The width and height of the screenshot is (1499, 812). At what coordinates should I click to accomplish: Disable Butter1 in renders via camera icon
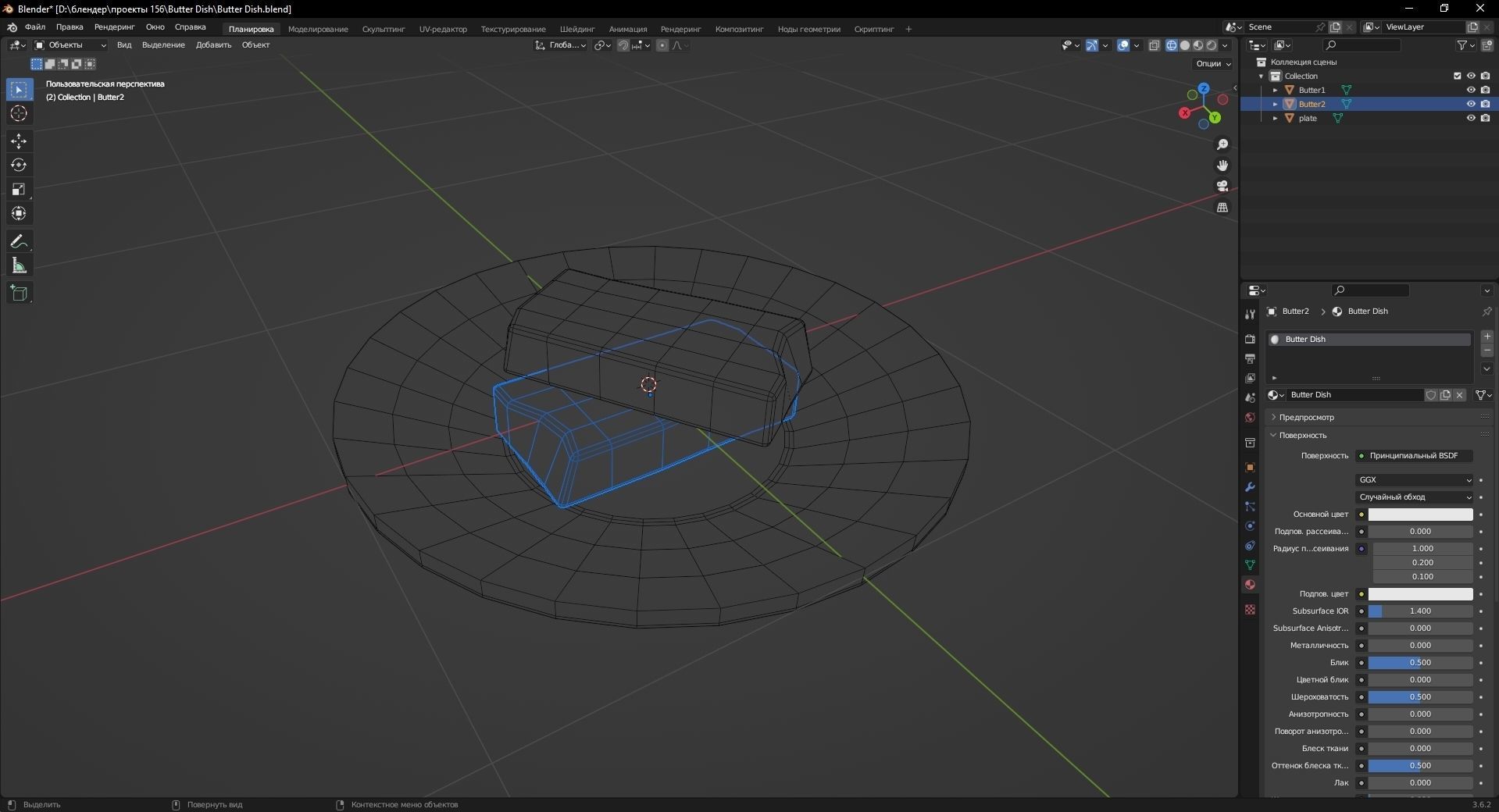point(1485,90)
